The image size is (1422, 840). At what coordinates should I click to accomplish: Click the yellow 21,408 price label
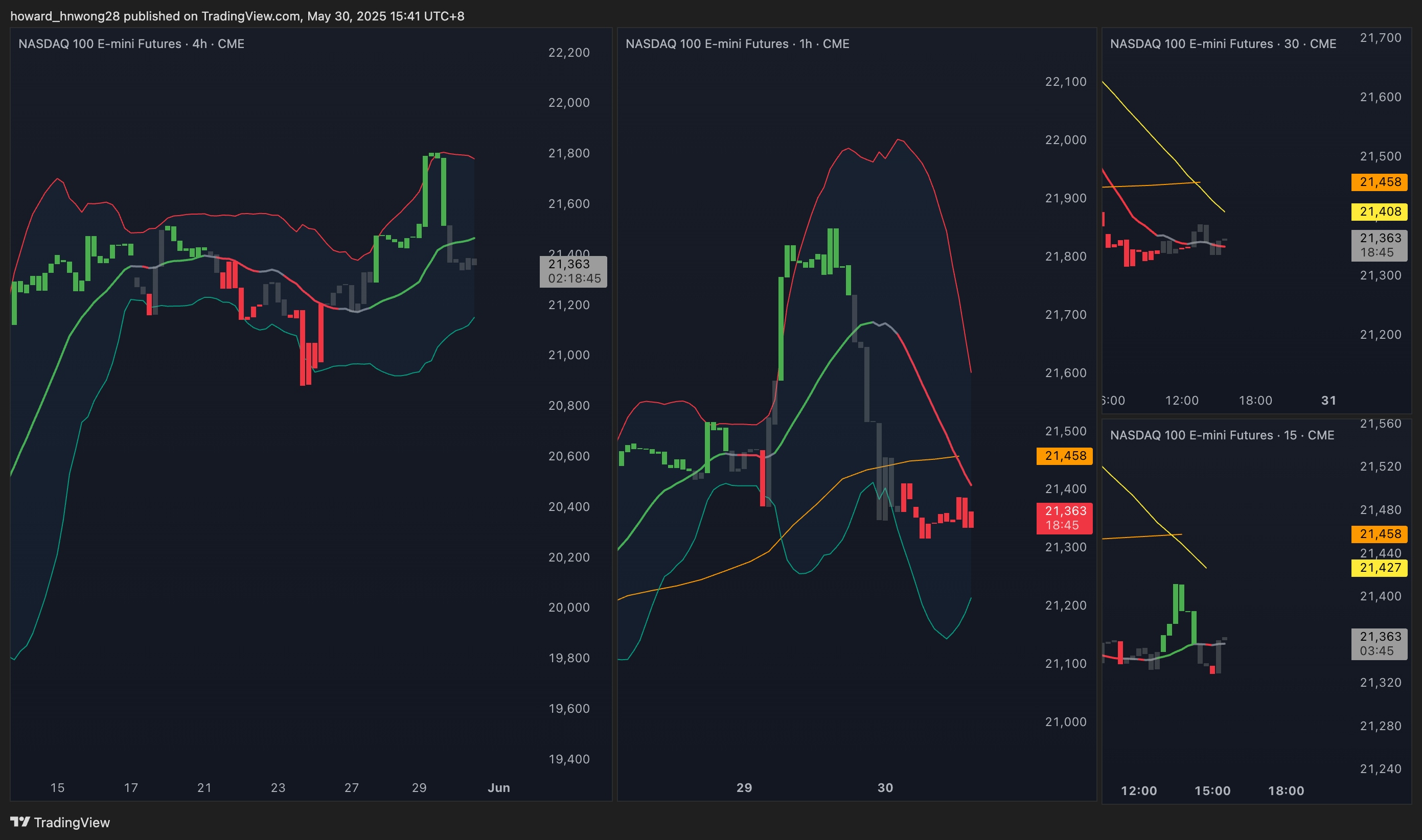[x=1380, y=211]
